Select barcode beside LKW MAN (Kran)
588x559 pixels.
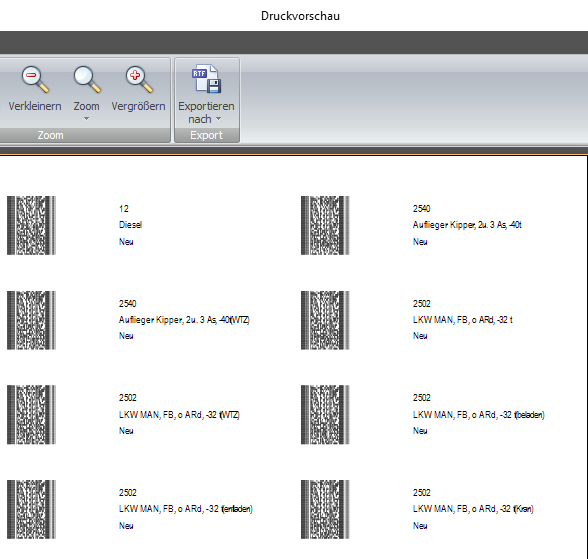pos(325,510)
